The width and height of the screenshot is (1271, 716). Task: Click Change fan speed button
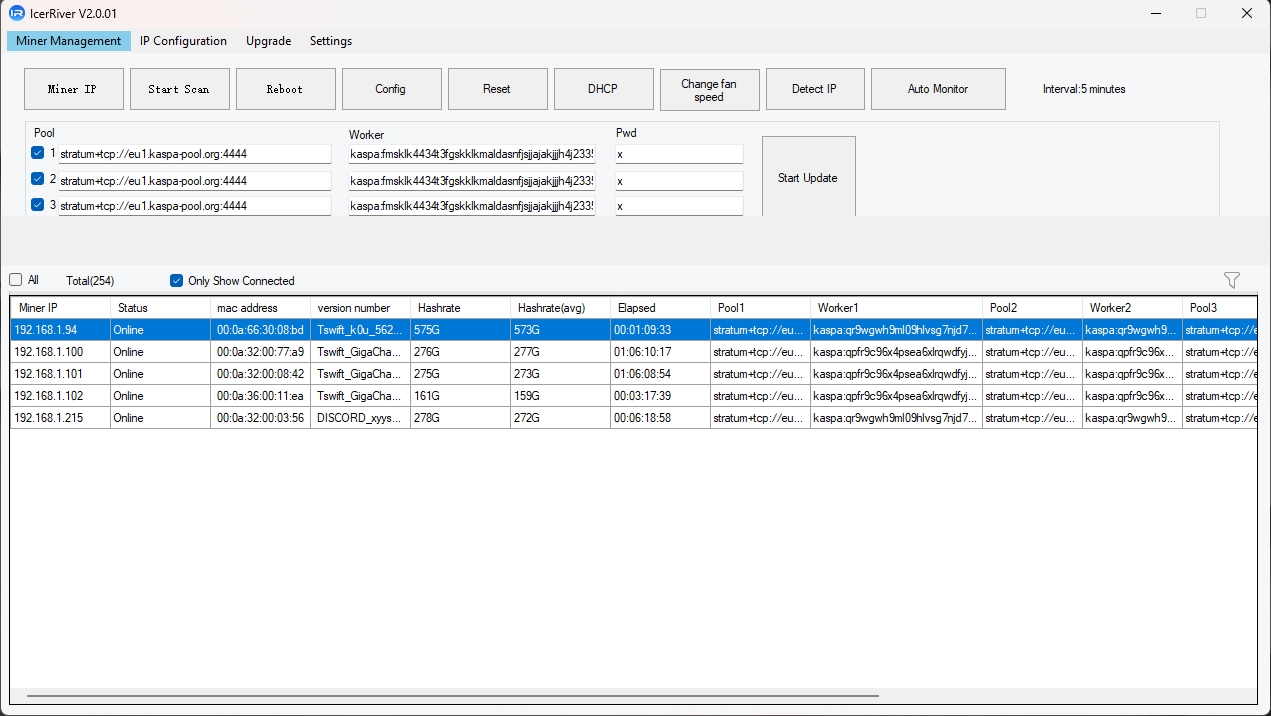click(709, 90)
